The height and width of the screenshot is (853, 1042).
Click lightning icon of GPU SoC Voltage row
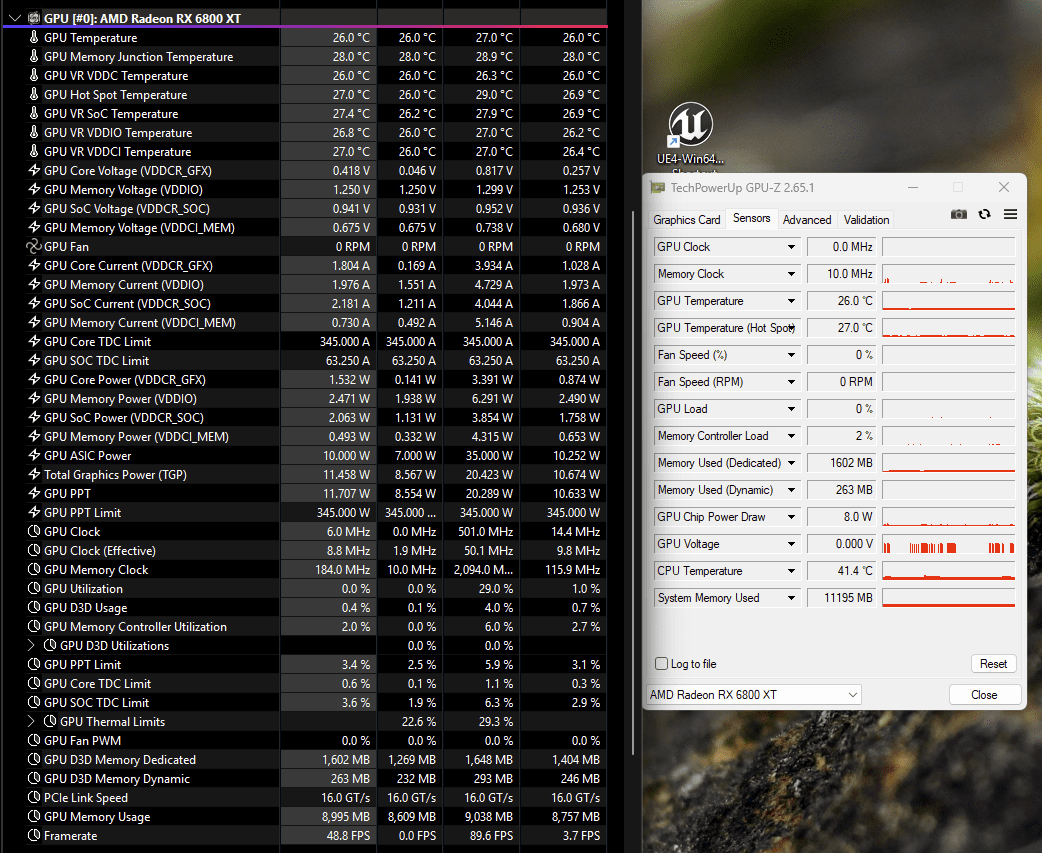(x=34, y=208)
